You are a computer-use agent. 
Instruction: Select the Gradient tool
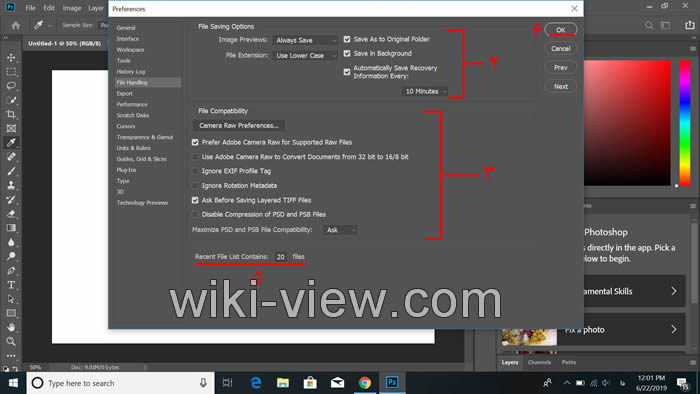coord(11,228)
